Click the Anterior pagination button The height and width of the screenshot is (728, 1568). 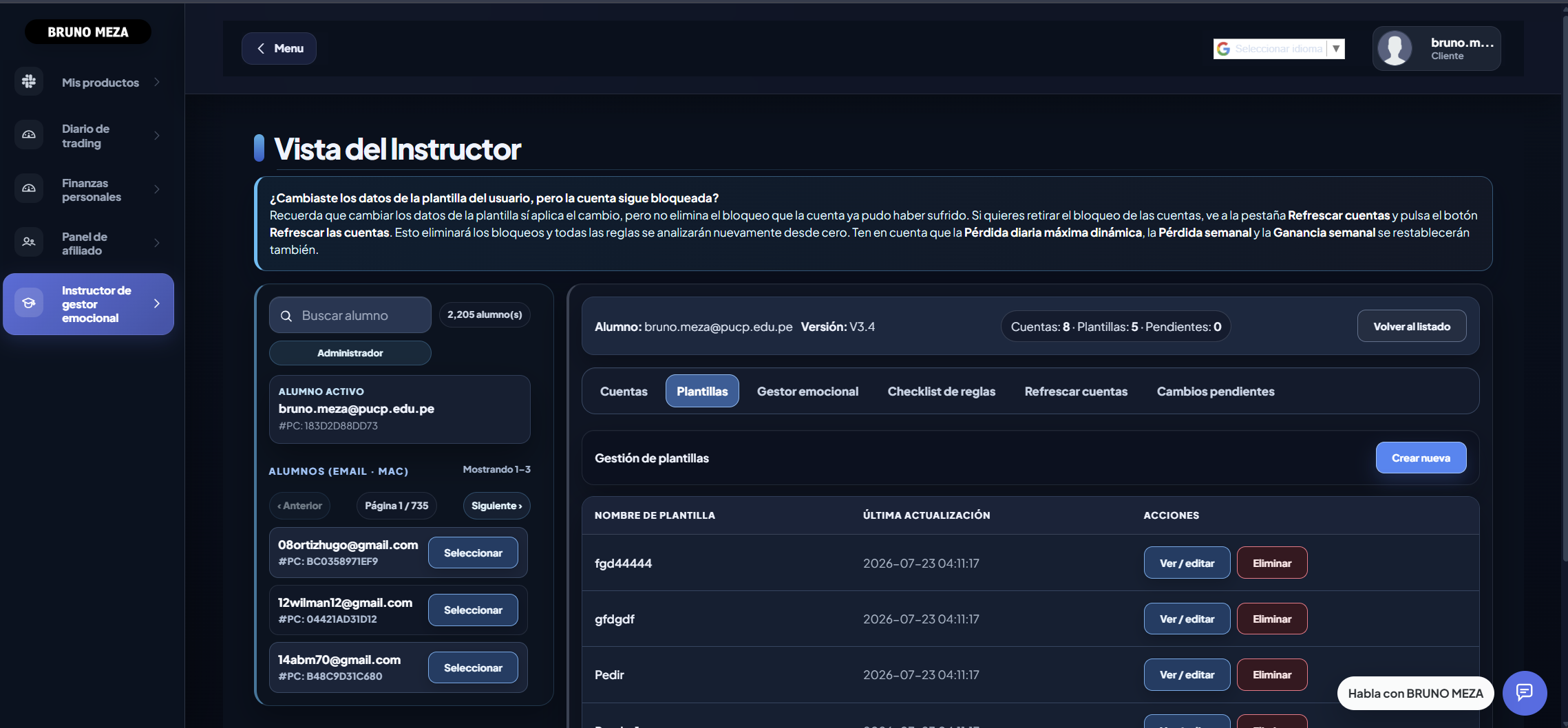[x=299, y=506]
